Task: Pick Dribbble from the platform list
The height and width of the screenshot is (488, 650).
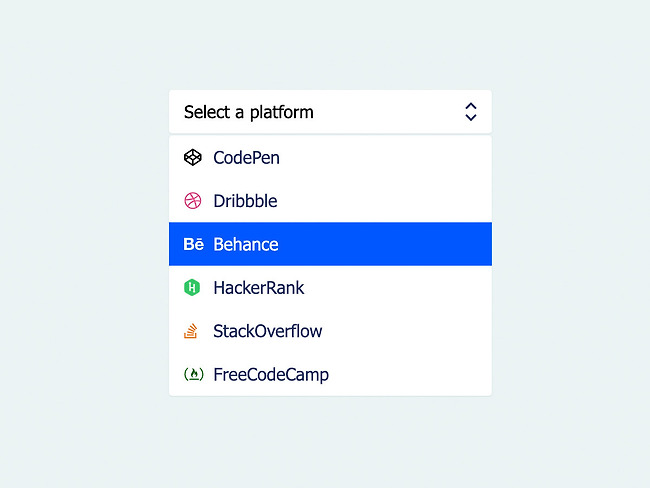Action: 245,201
